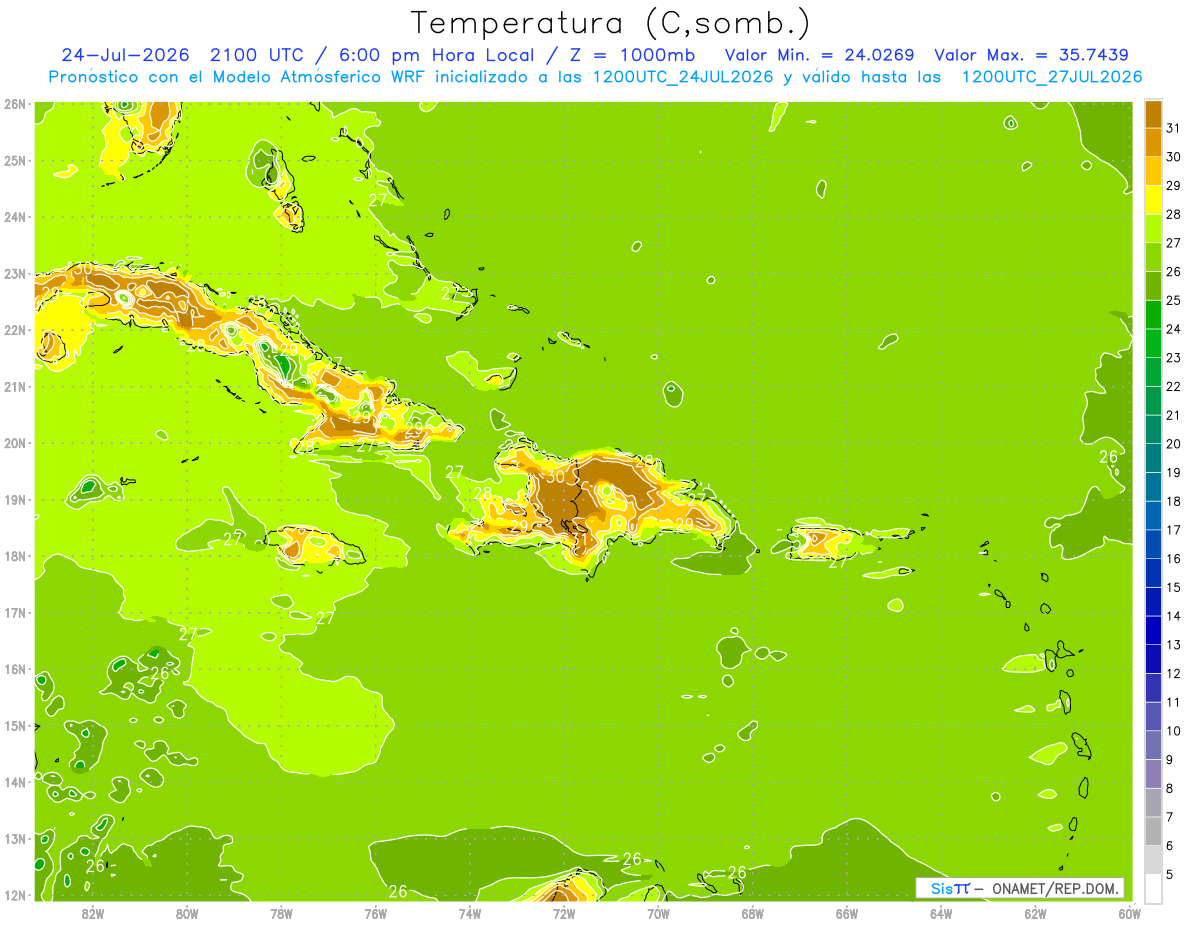Click legend swatch between 19 and 20
The image size is (1200, 927).
pyautogui.click(x=1153, y=458)
